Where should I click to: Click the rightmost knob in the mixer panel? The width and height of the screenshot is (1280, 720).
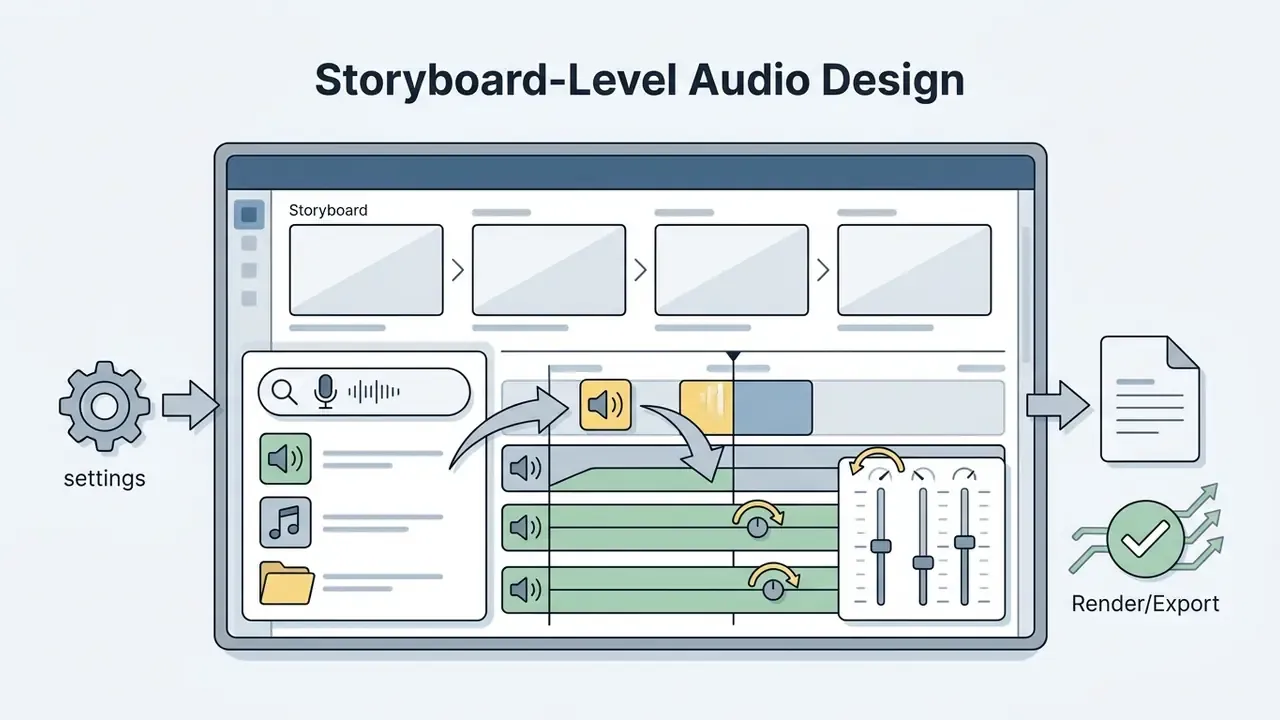pos(964,476)
